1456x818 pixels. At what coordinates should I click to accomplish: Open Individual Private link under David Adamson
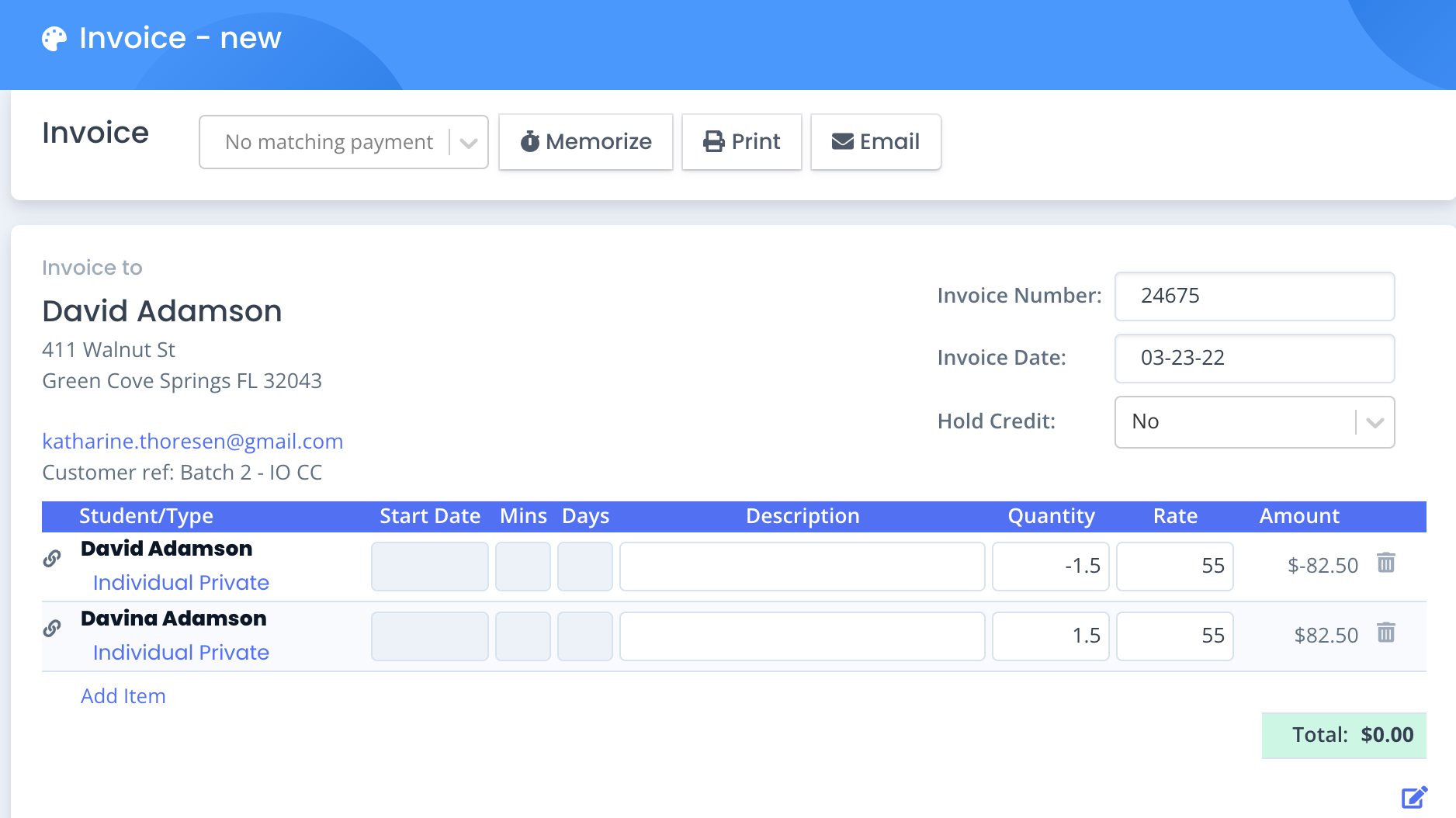coord(181,583)
